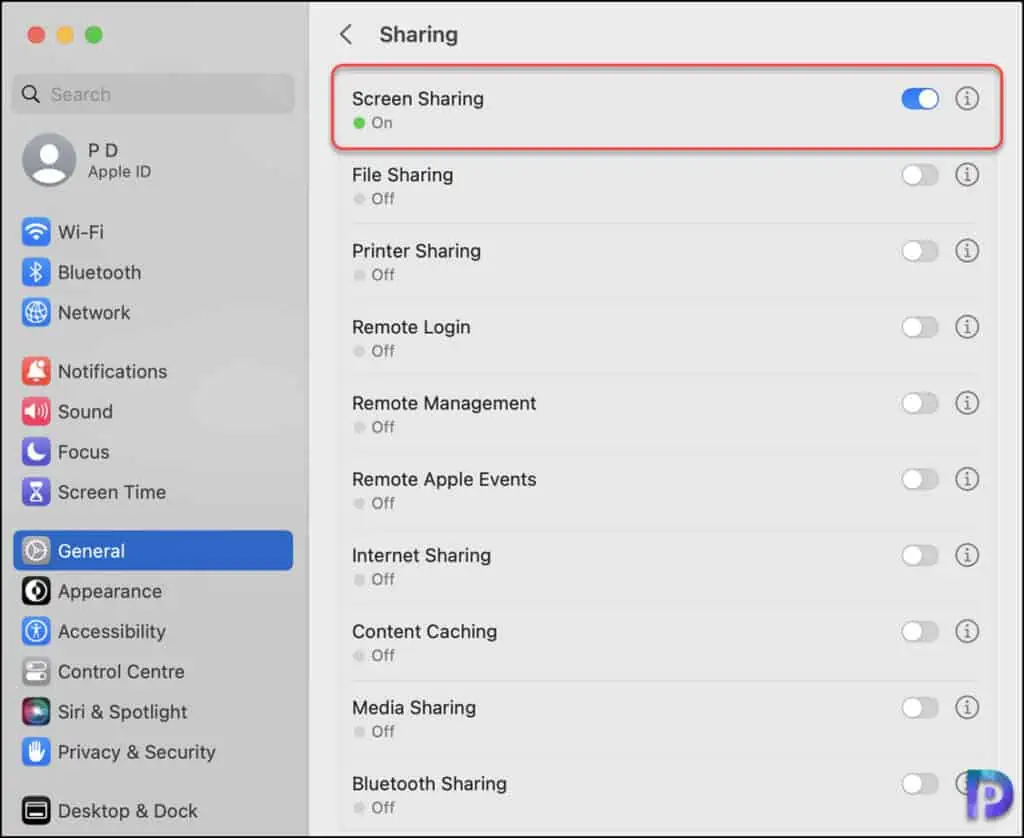Click the Siri & Spotlight icon
This screenshot has width=1024, height=838.
36,712
